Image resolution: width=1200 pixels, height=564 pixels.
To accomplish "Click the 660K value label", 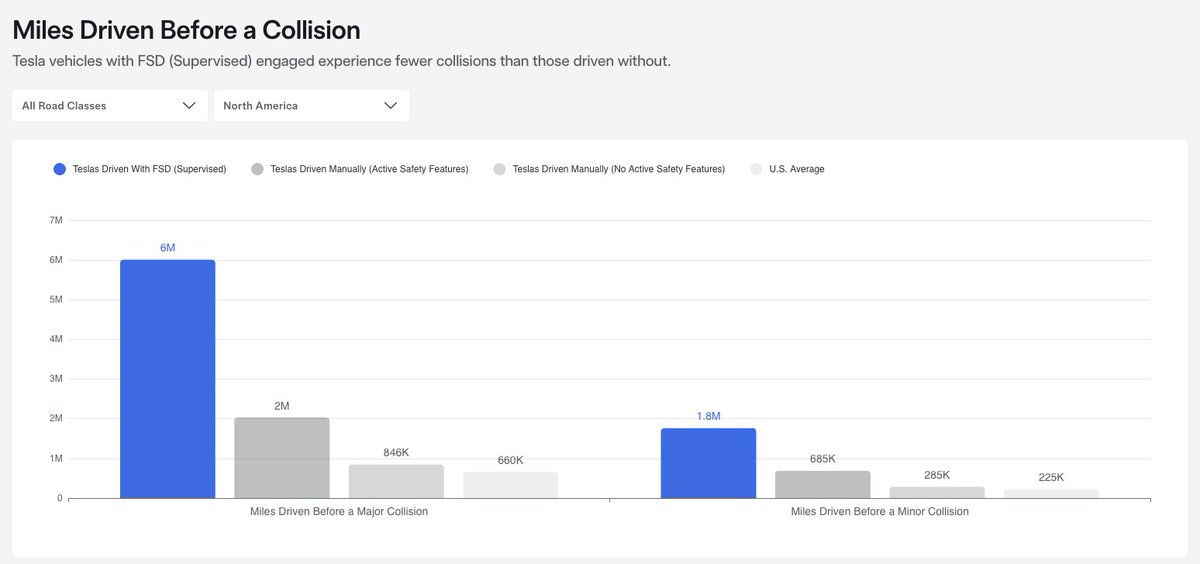I will coord(510,460).
